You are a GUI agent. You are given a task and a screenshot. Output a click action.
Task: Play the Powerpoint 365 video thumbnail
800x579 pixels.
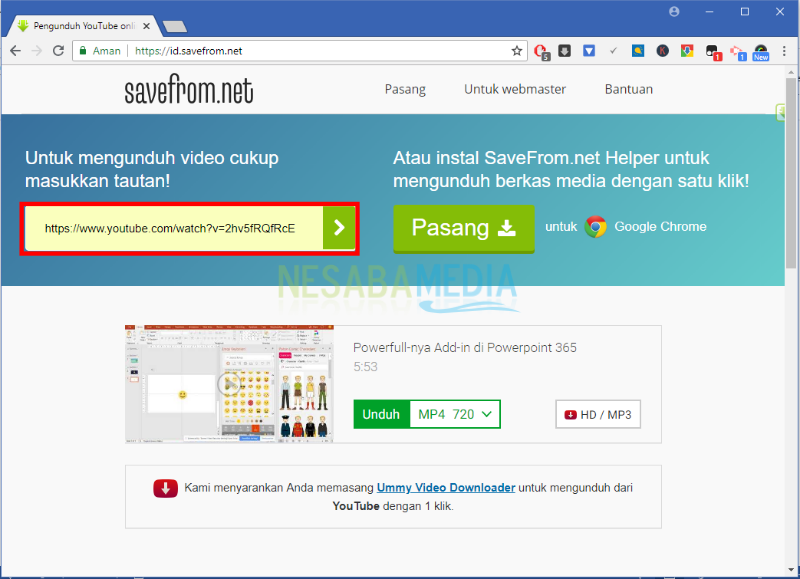point(229,384)
